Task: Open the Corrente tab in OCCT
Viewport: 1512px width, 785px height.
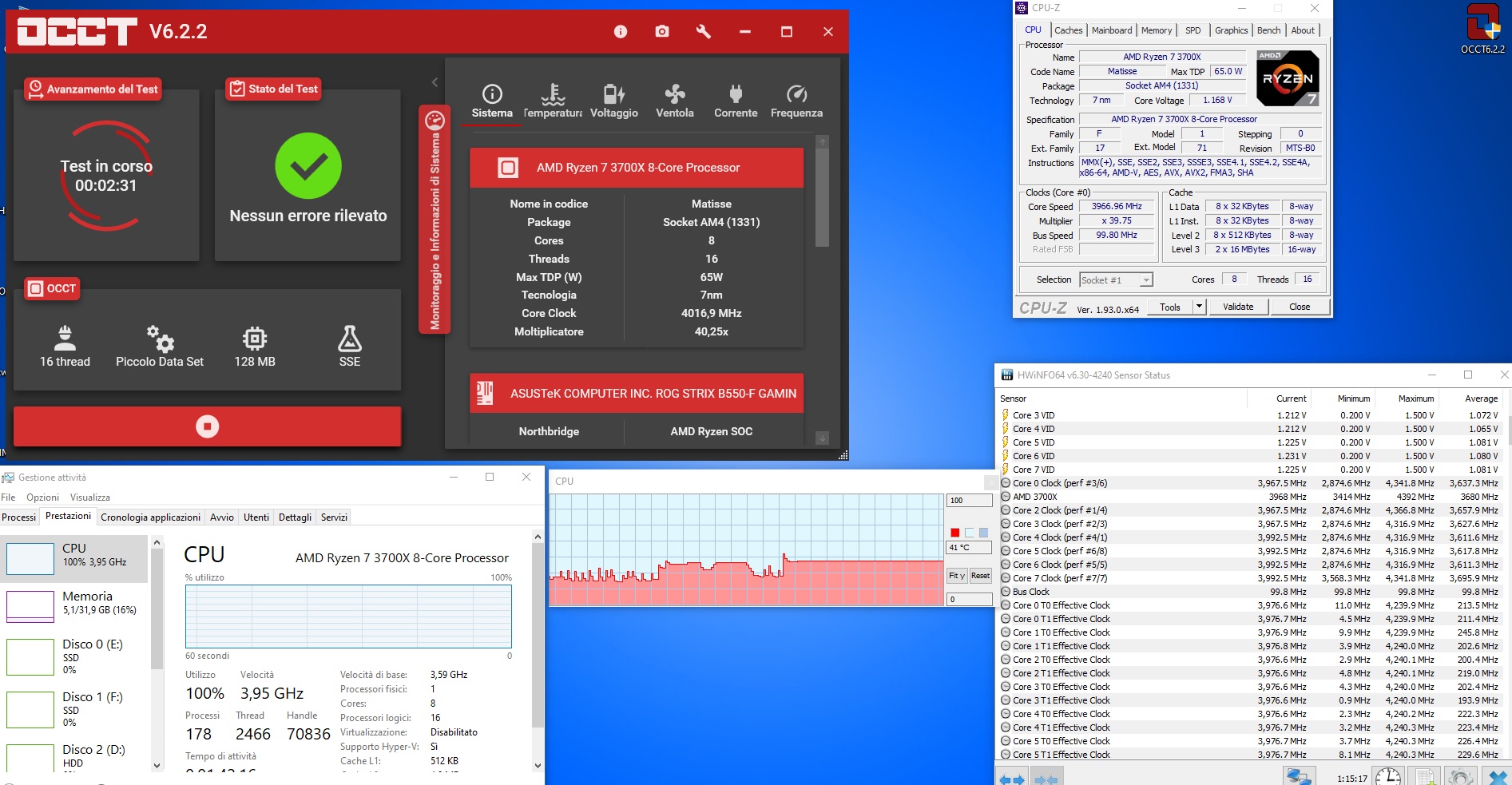Action: click(x=736, y=101)
